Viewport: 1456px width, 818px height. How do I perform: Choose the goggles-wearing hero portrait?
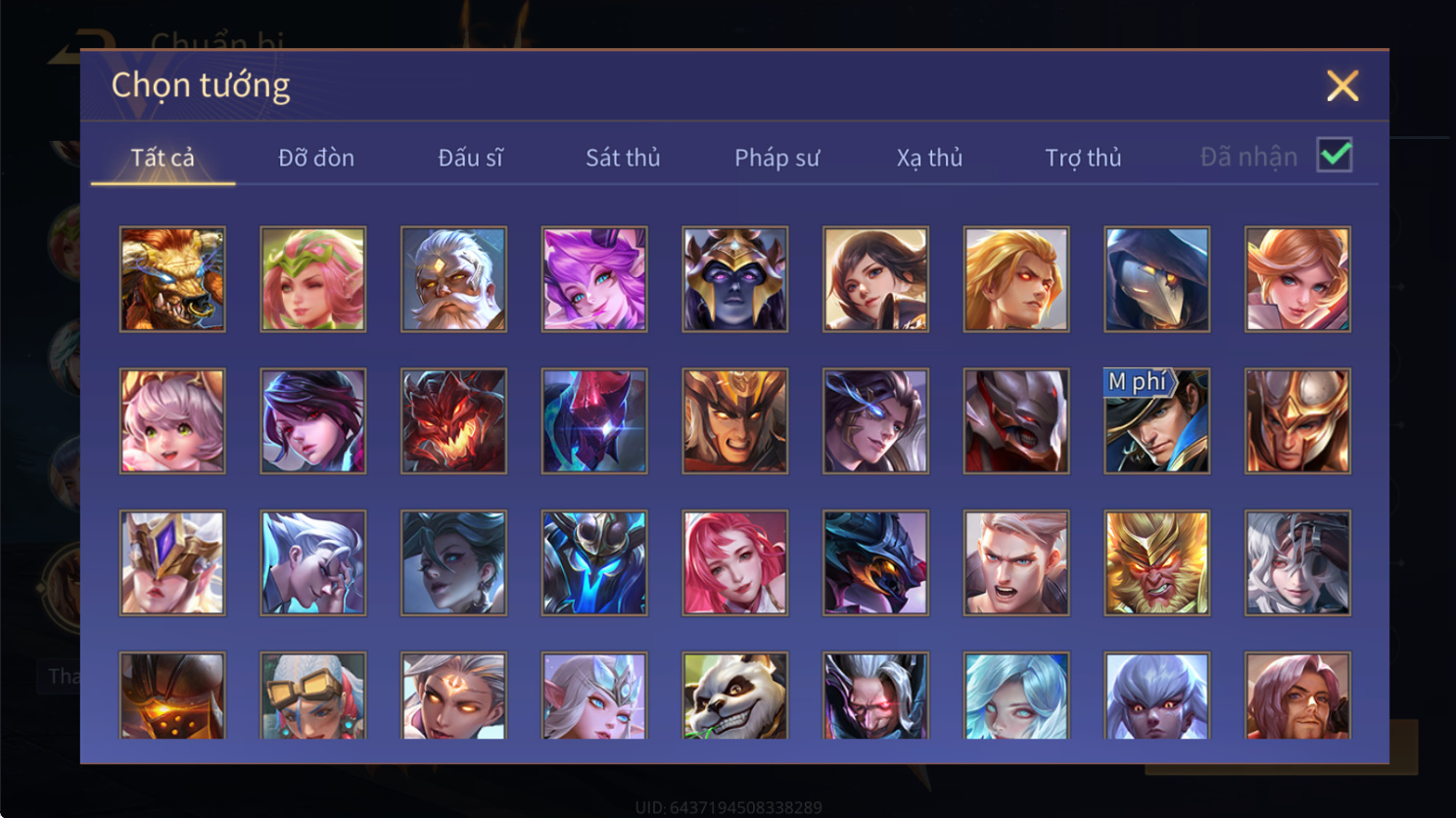[x=313, y=697]
